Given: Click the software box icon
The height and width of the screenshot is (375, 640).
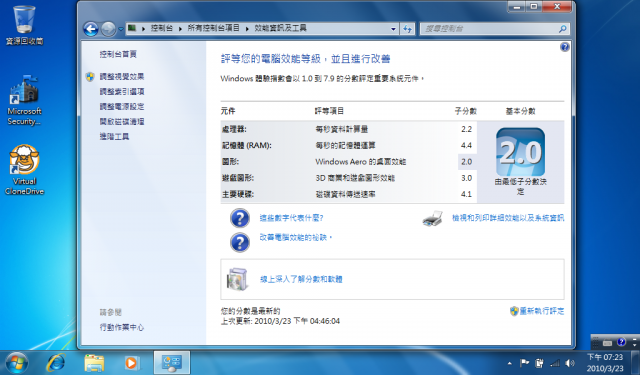Looking at the screenshot, I should (238, 280).
